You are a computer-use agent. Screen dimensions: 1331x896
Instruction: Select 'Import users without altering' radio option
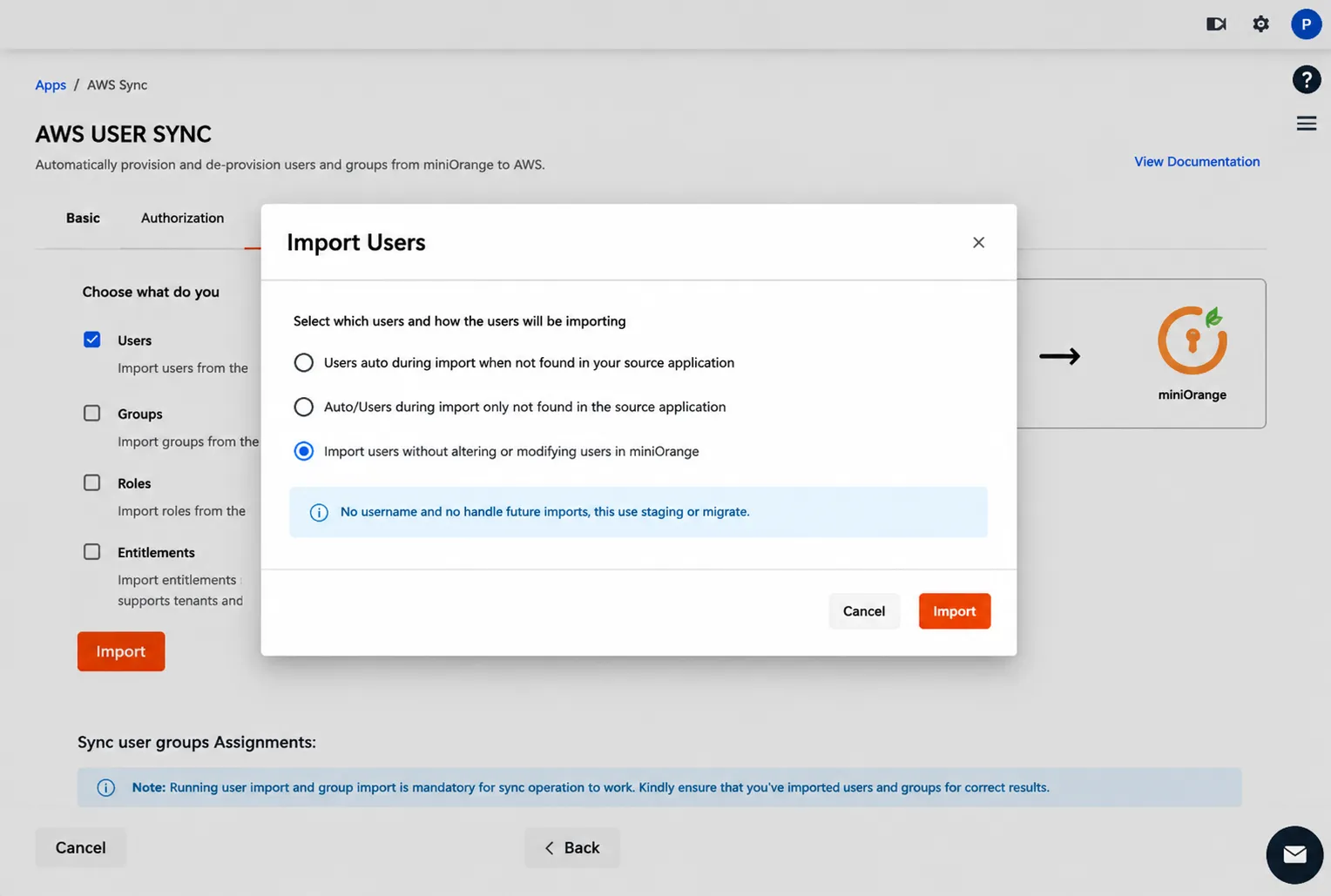coord(303,451)
